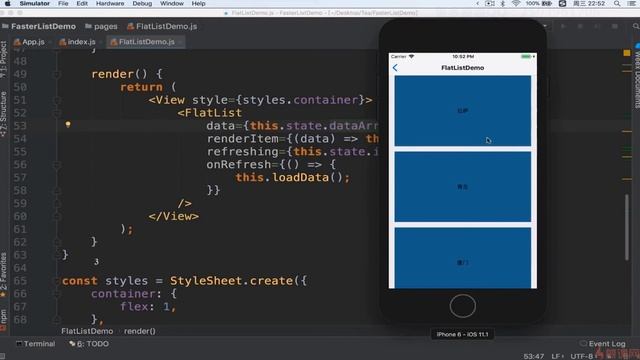Click the FlatListDemo navigation title
The image size is (640, 360).
[x=462, y=68]
